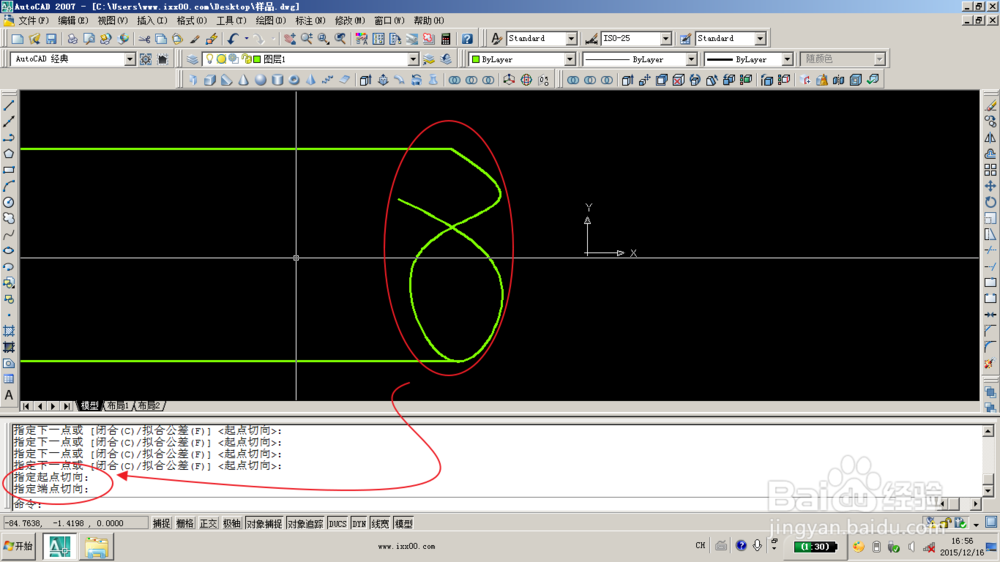Toggle 对象追踪 object snap tracking

point(305,524)
